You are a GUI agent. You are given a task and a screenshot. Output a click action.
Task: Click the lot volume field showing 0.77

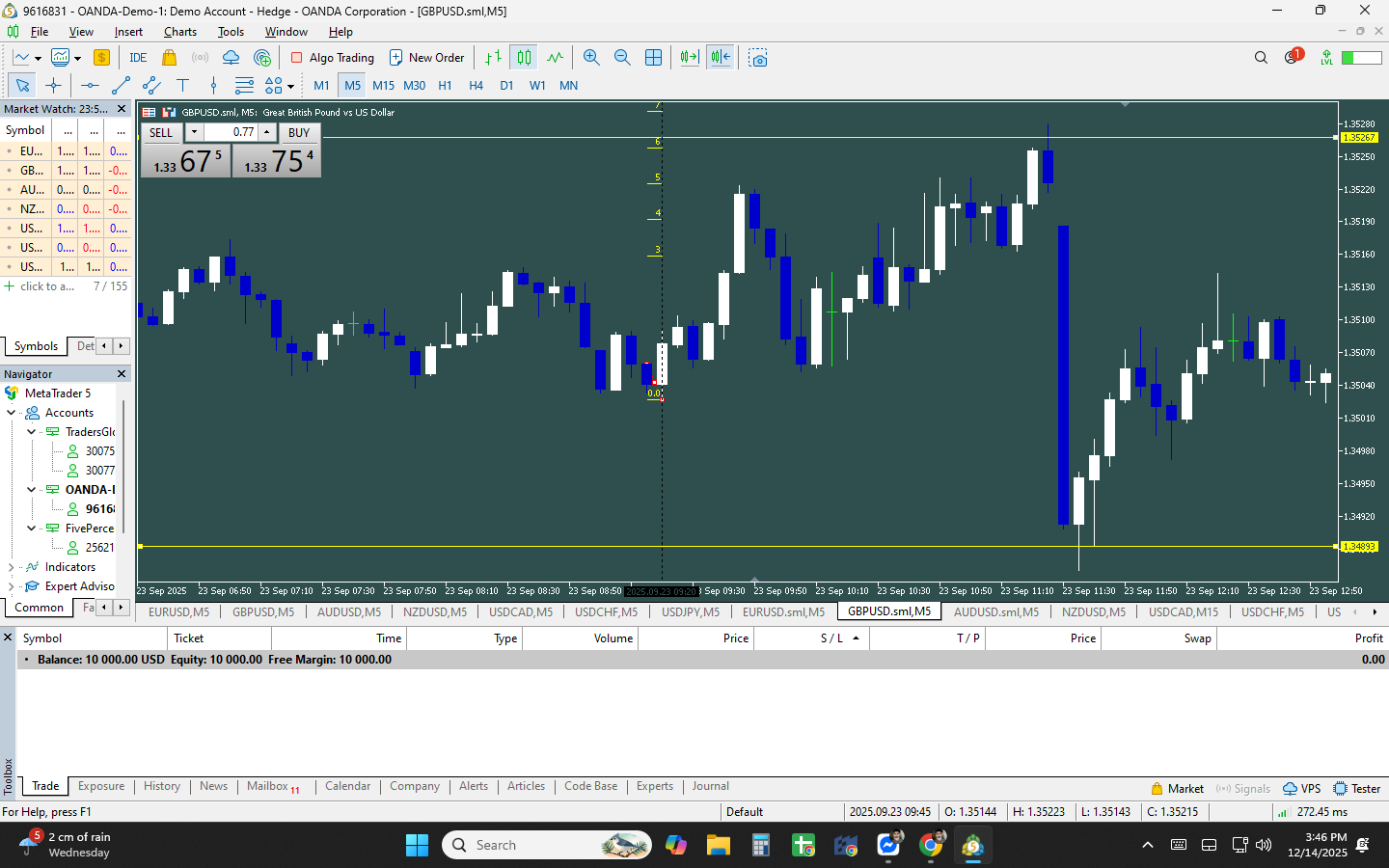(x=230, y=133)
